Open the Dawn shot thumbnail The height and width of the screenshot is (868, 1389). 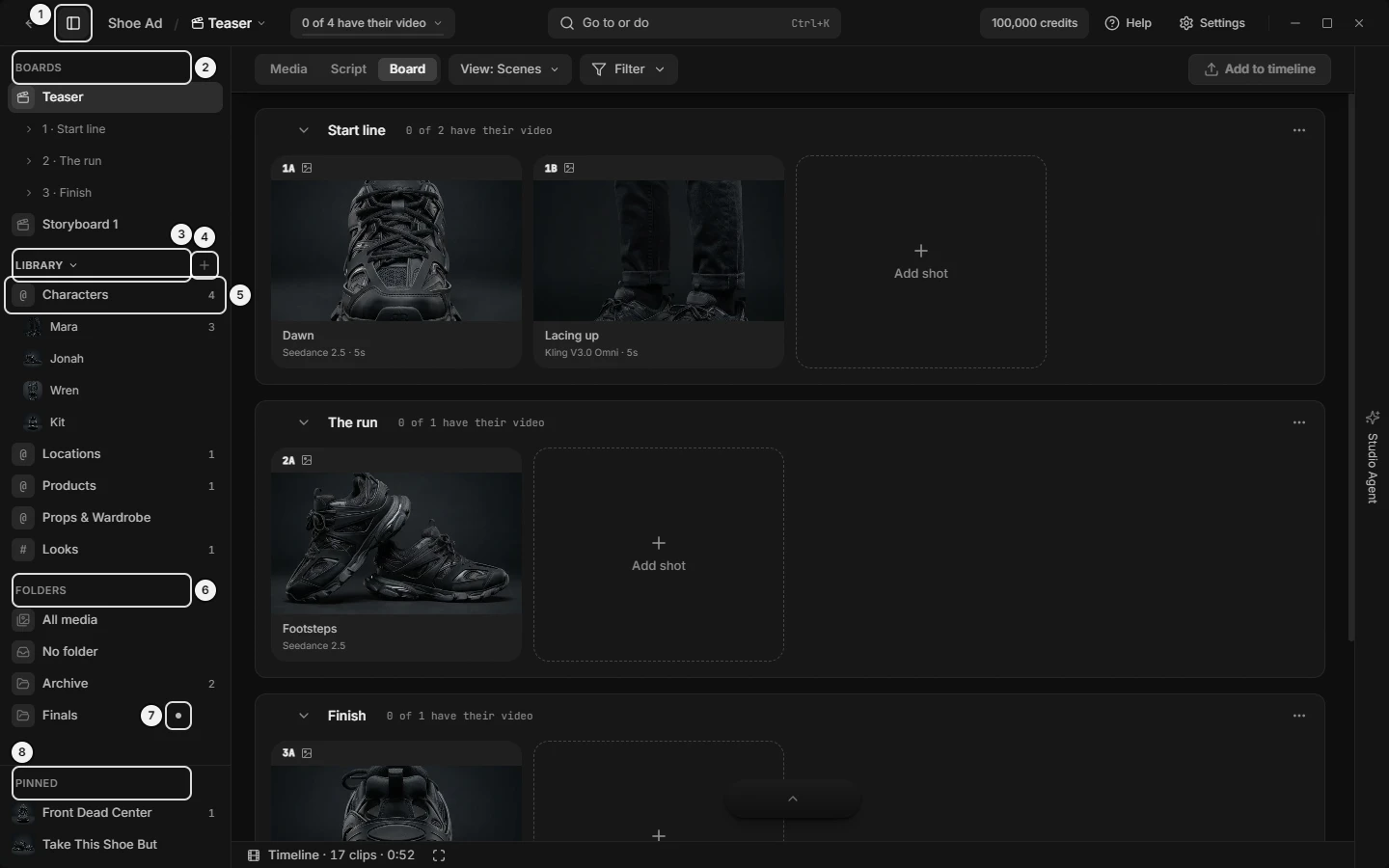pyautogui.click(x=396, y=251)
